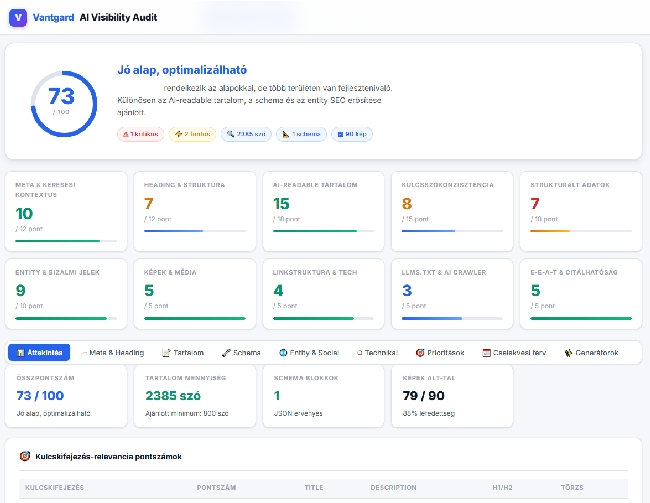This screenshot has height=503, width=650.
Task: Click the Képek Alt-tal 79 / 90 value
Action: (x=423, y=396)
